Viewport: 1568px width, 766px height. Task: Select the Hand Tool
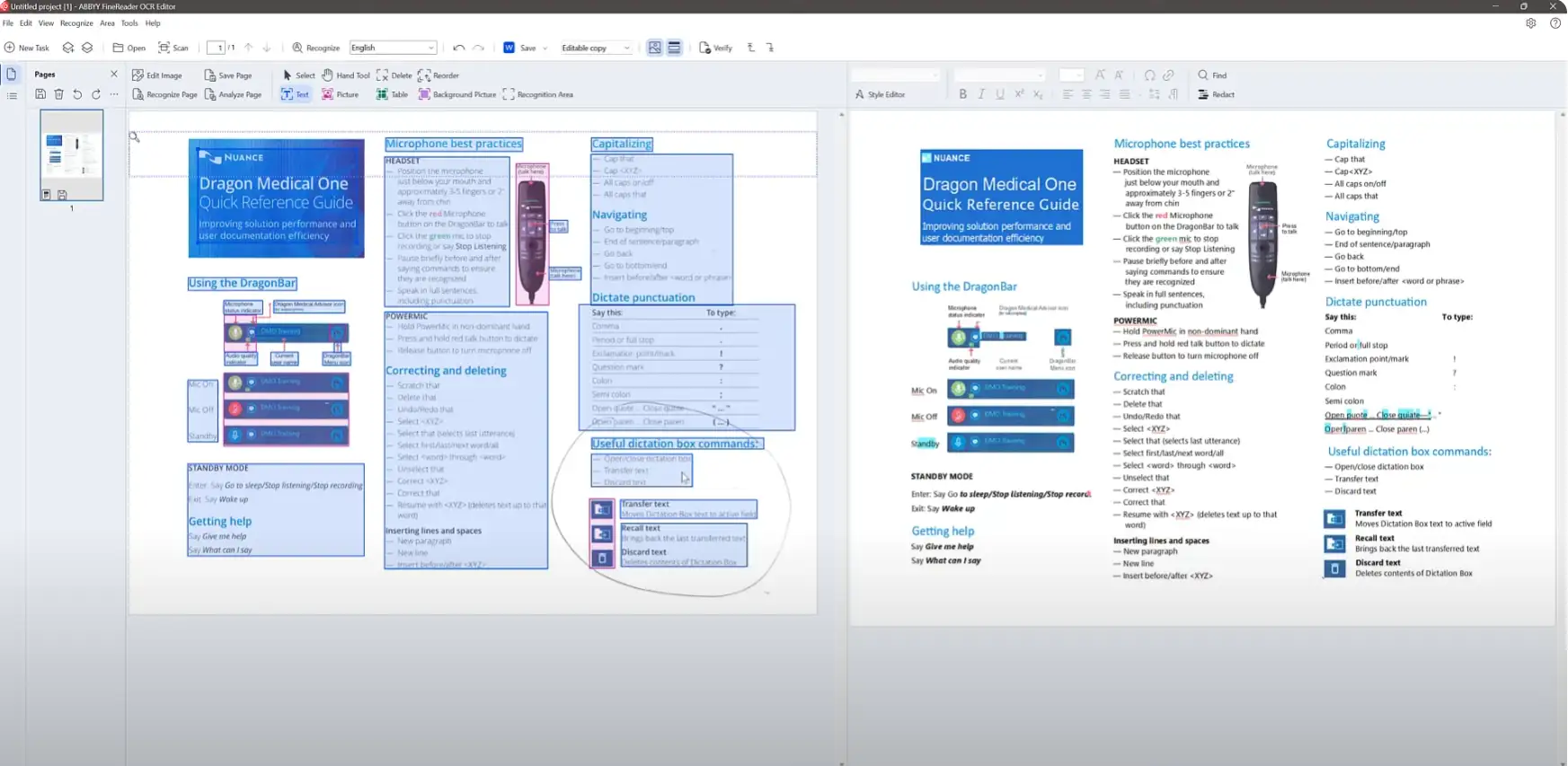point(346,75)
